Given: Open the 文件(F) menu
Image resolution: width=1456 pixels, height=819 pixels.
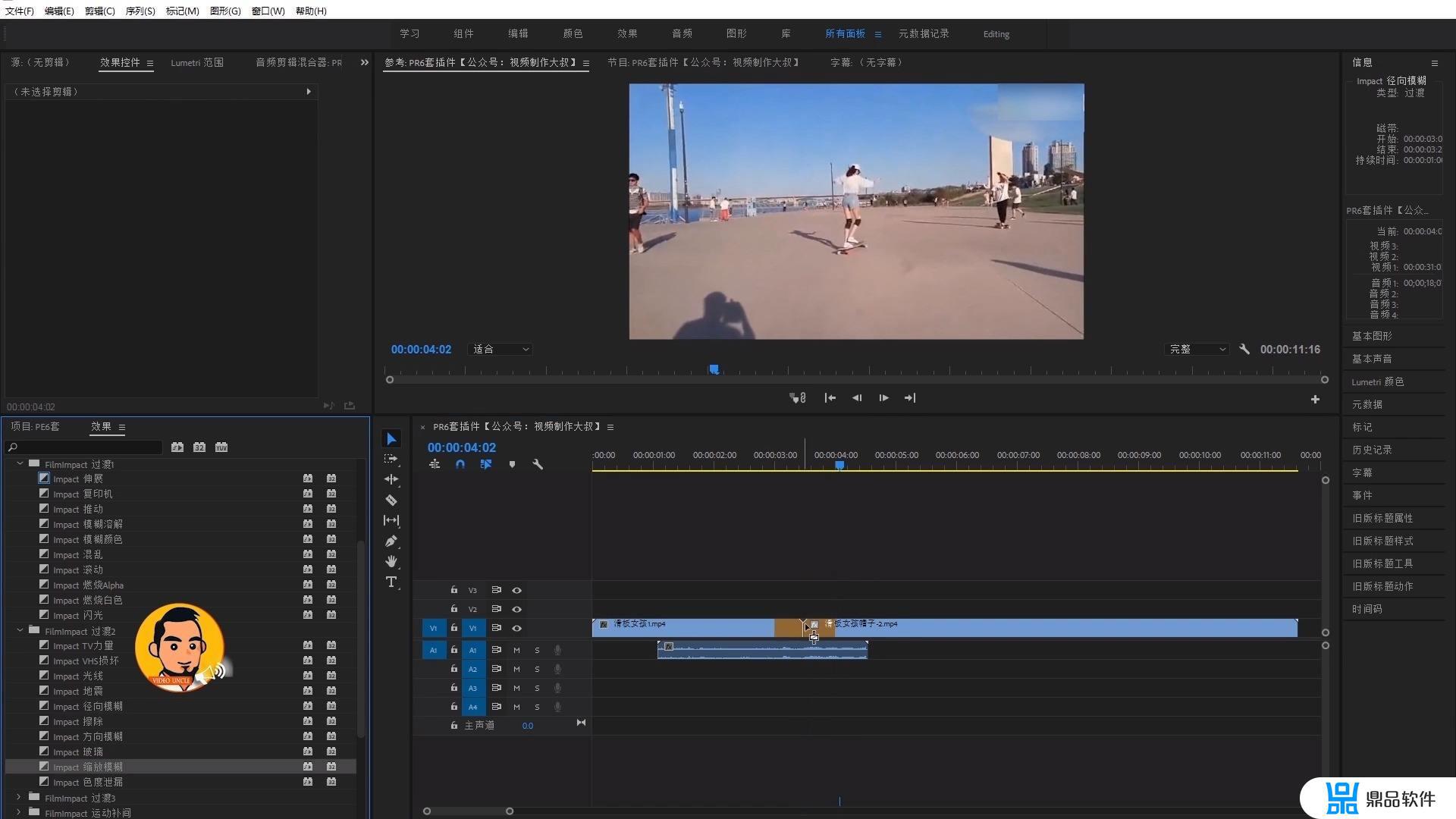Looking at the screenshot, I should [19, 11].
